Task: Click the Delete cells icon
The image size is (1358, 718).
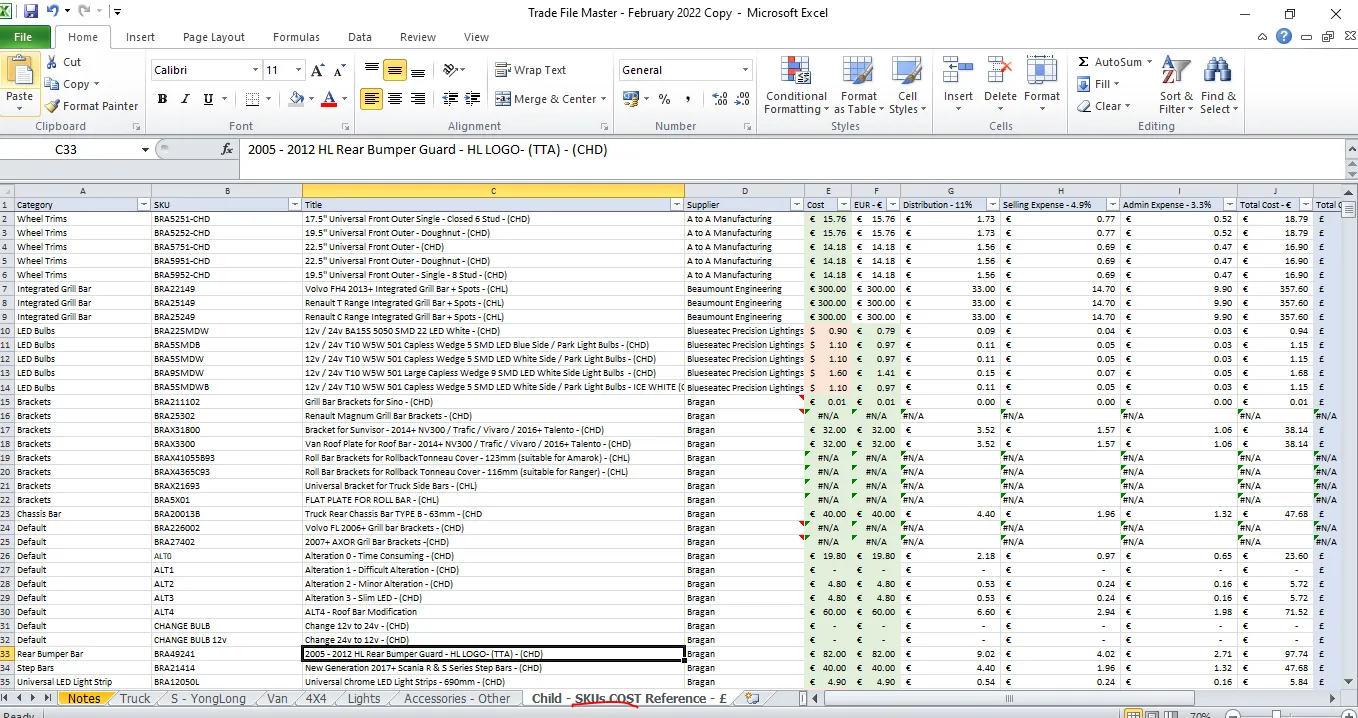Action: 1000,72
